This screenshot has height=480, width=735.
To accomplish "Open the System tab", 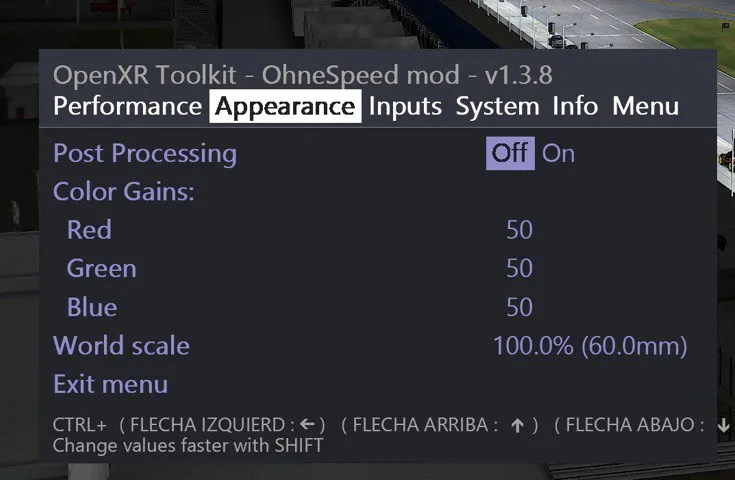I will 497,106.
